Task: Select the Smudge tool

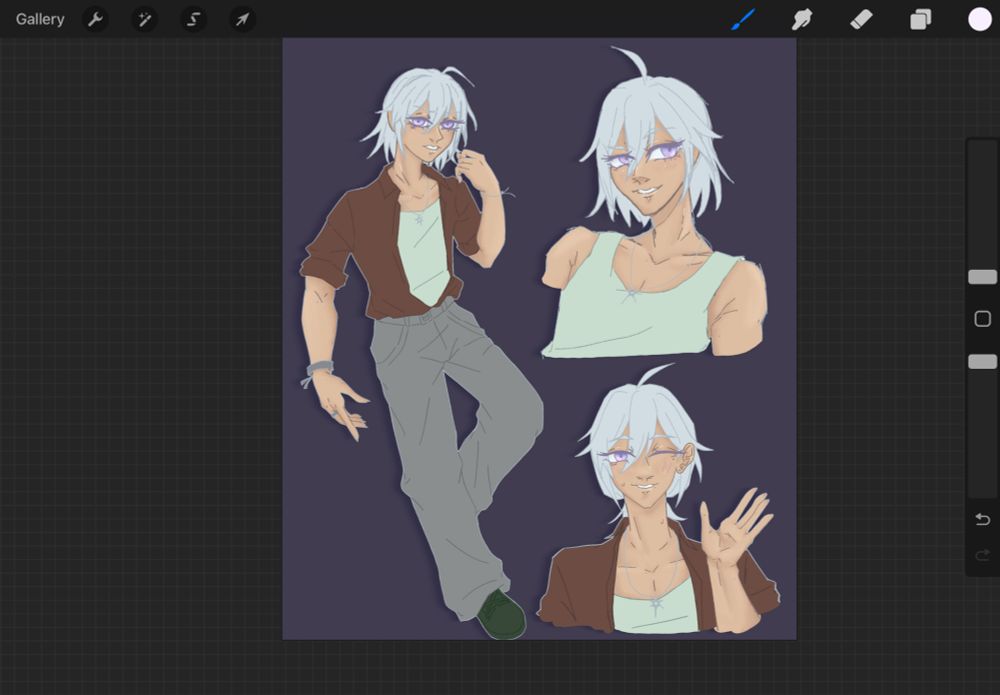Action: (x=802, y=19)
